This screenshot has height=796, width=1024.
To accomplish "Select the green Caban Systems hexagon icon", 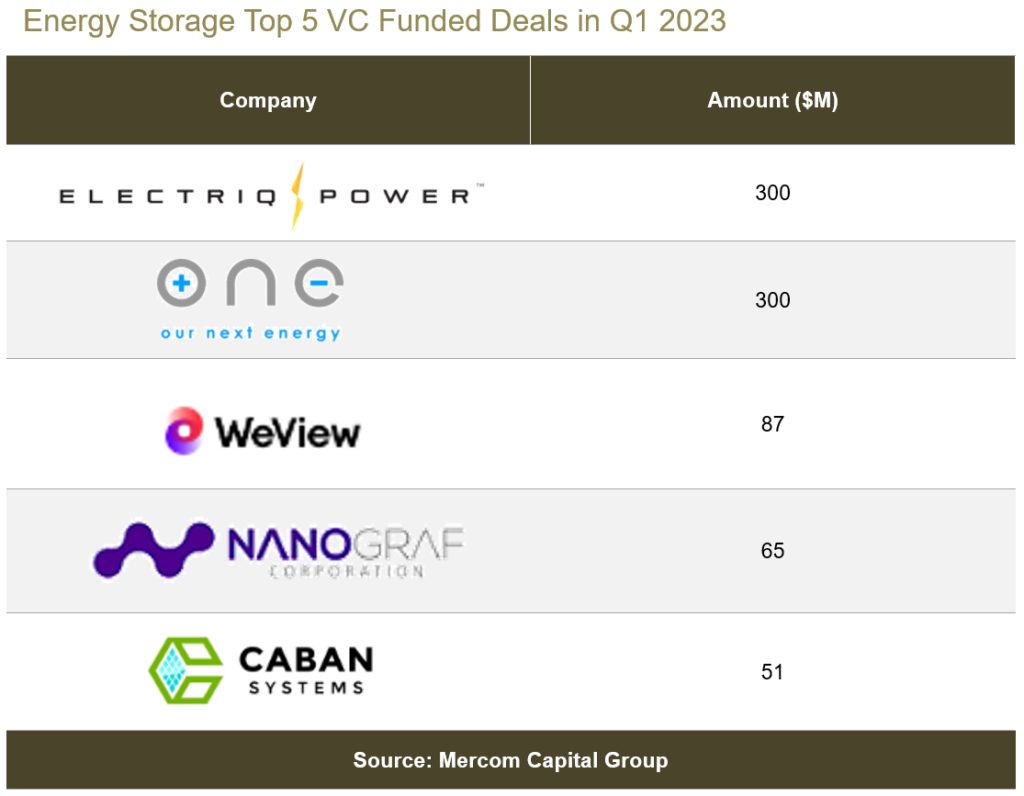I will pos(186,670).
